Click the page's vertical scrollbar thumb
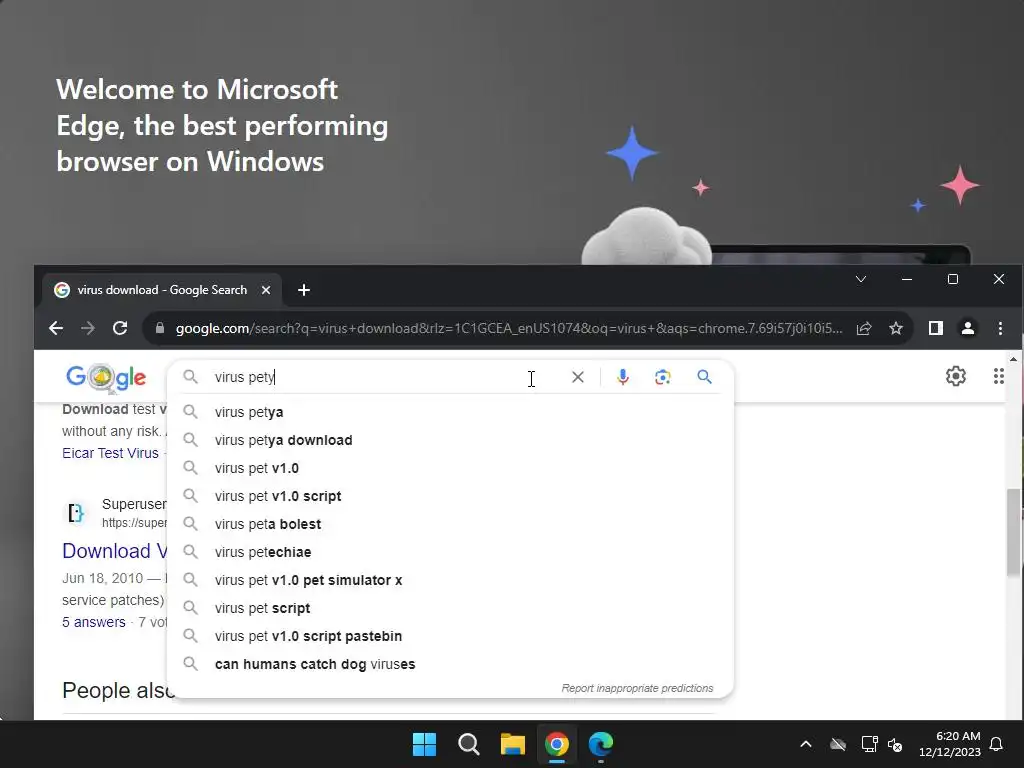The image size is (1024, 768). [1013, 532]
